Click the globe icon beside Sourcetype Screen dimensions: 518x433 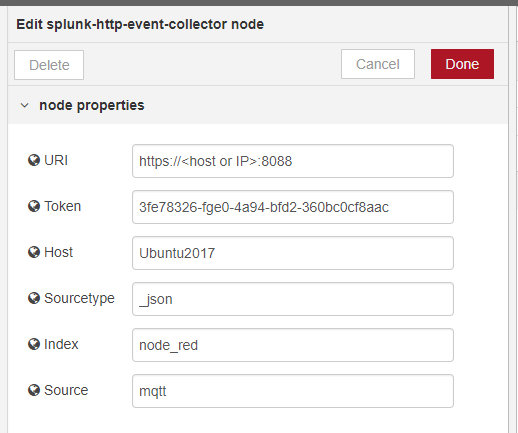pos(34,298)
